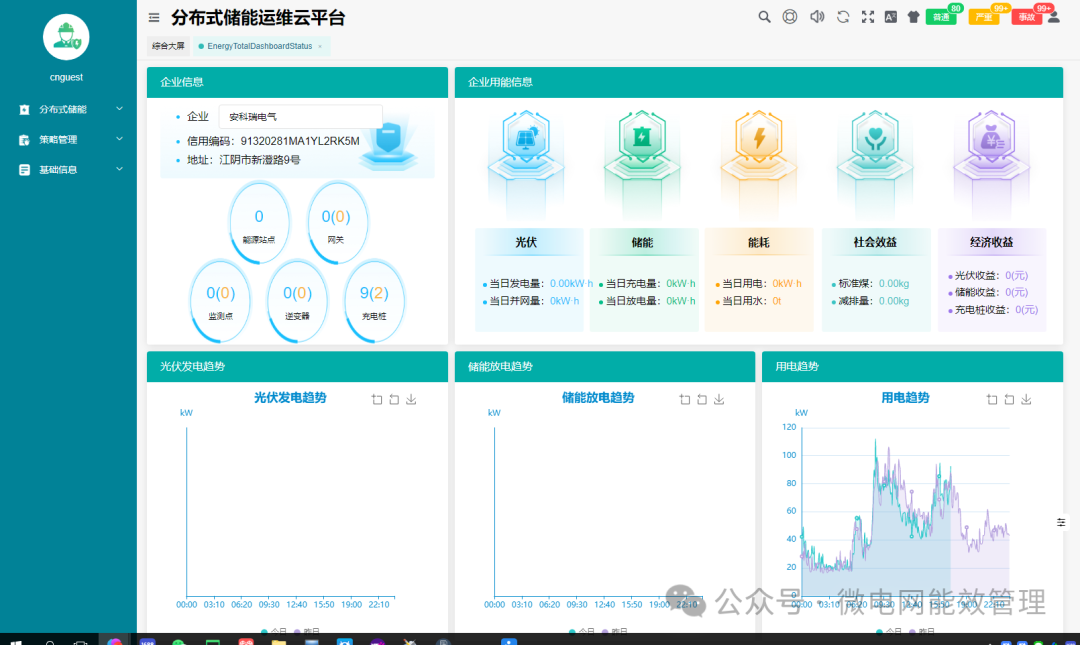The height and width of the screenshot is (645, 1080).
Task: Click the teal 社会效益 heart hexagon icon
Action: coord(875,138)
